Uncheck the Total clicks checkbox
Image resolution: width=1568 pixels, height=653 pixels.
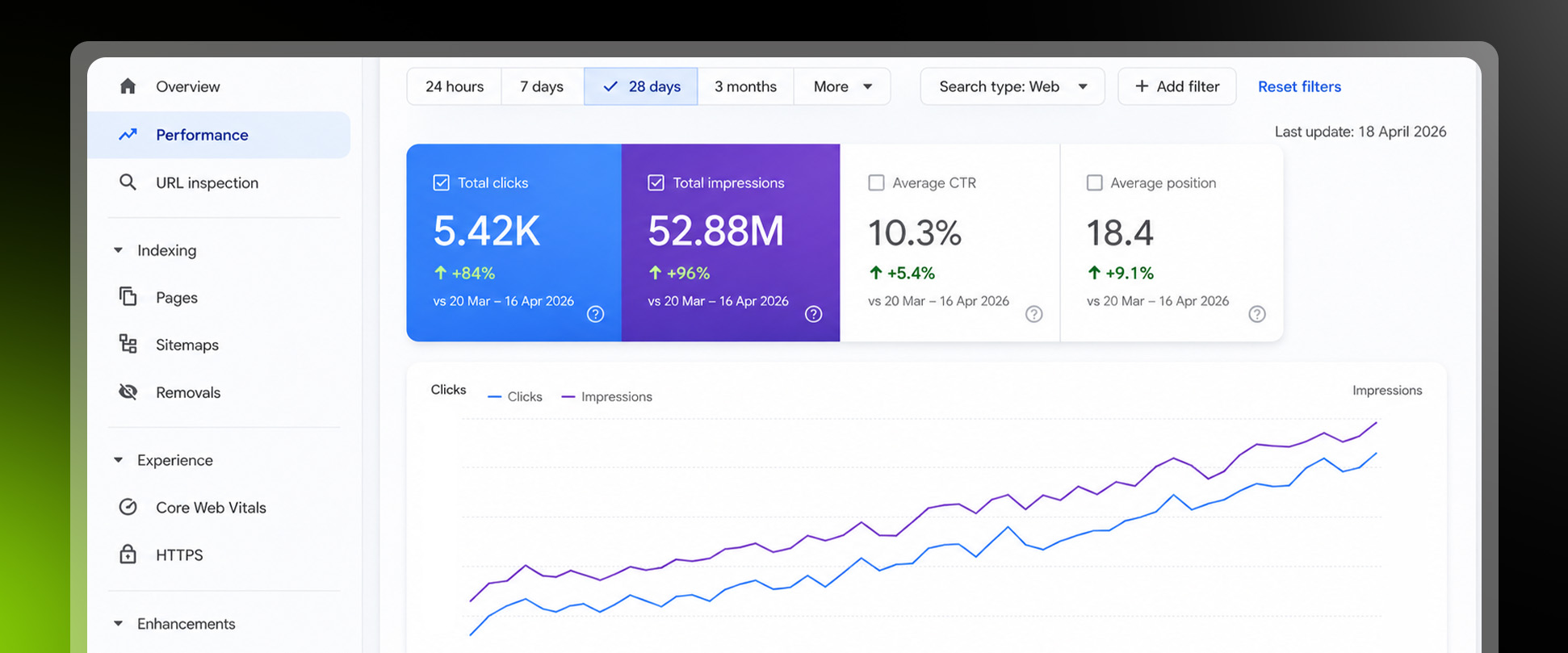pyautogui.click(x=441, y=183)
